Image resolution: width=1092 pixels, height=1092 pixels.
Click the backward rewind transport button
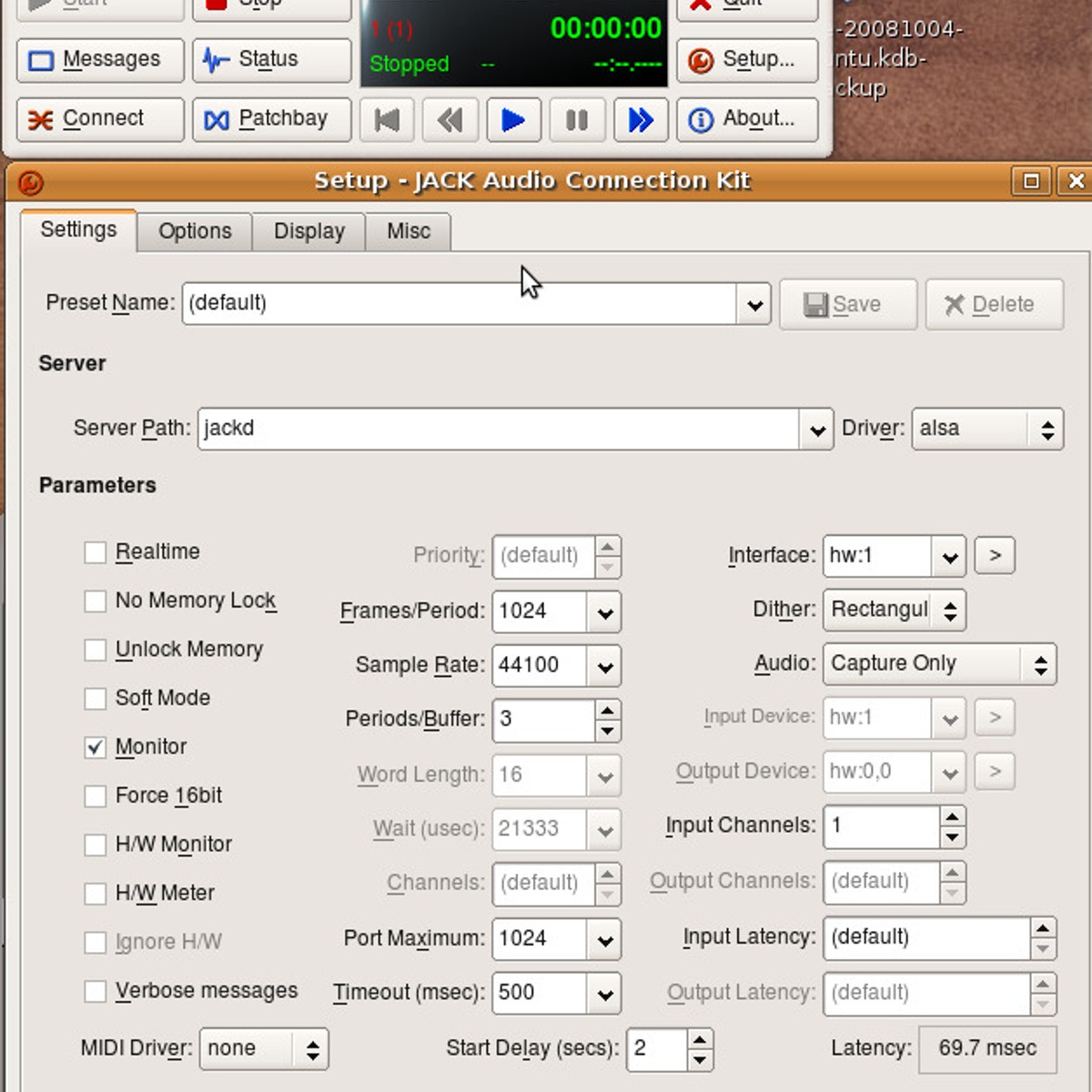[x=450, y=120]
